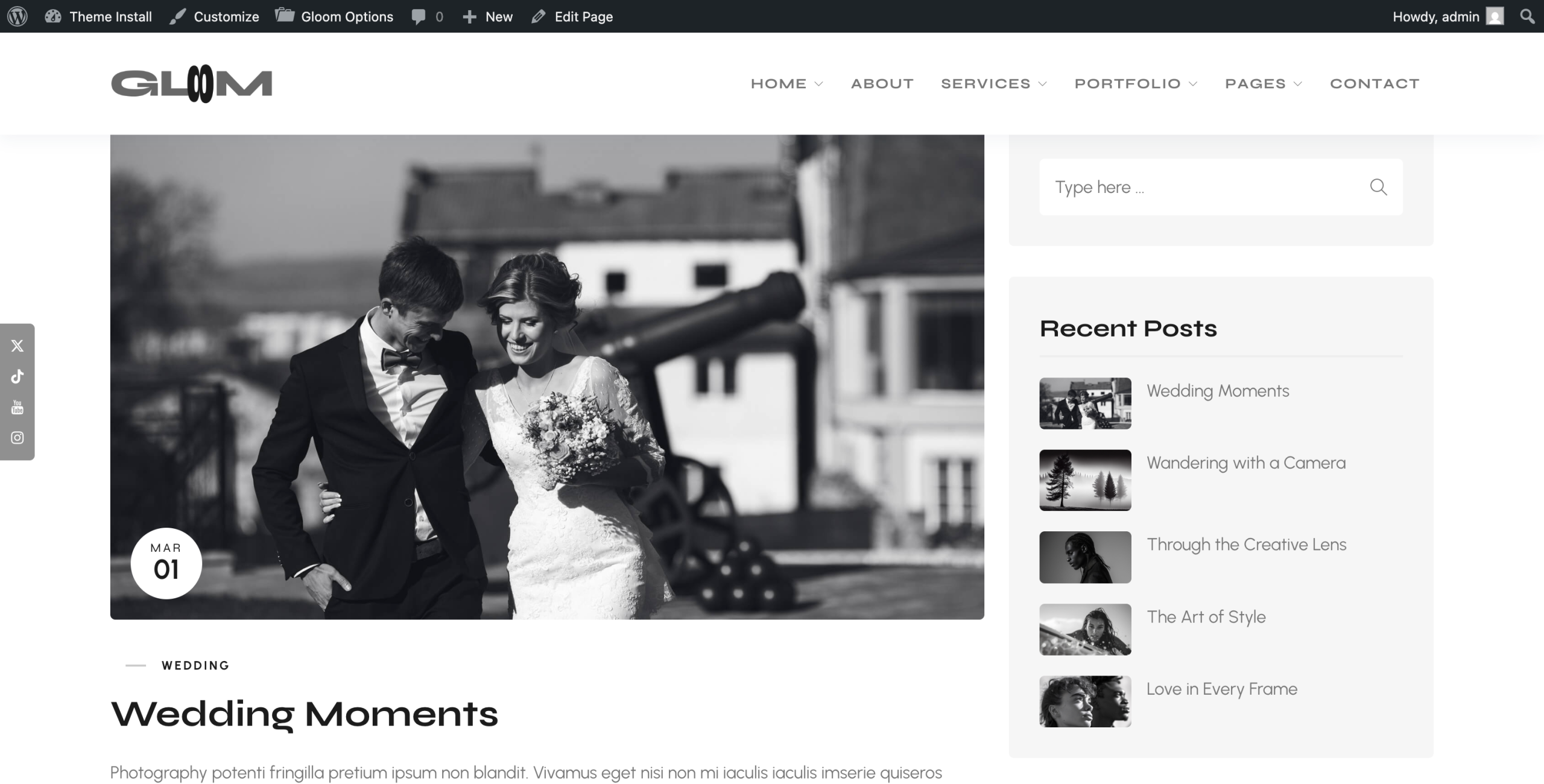Open the WordPress logo menu

coord(17,16)
